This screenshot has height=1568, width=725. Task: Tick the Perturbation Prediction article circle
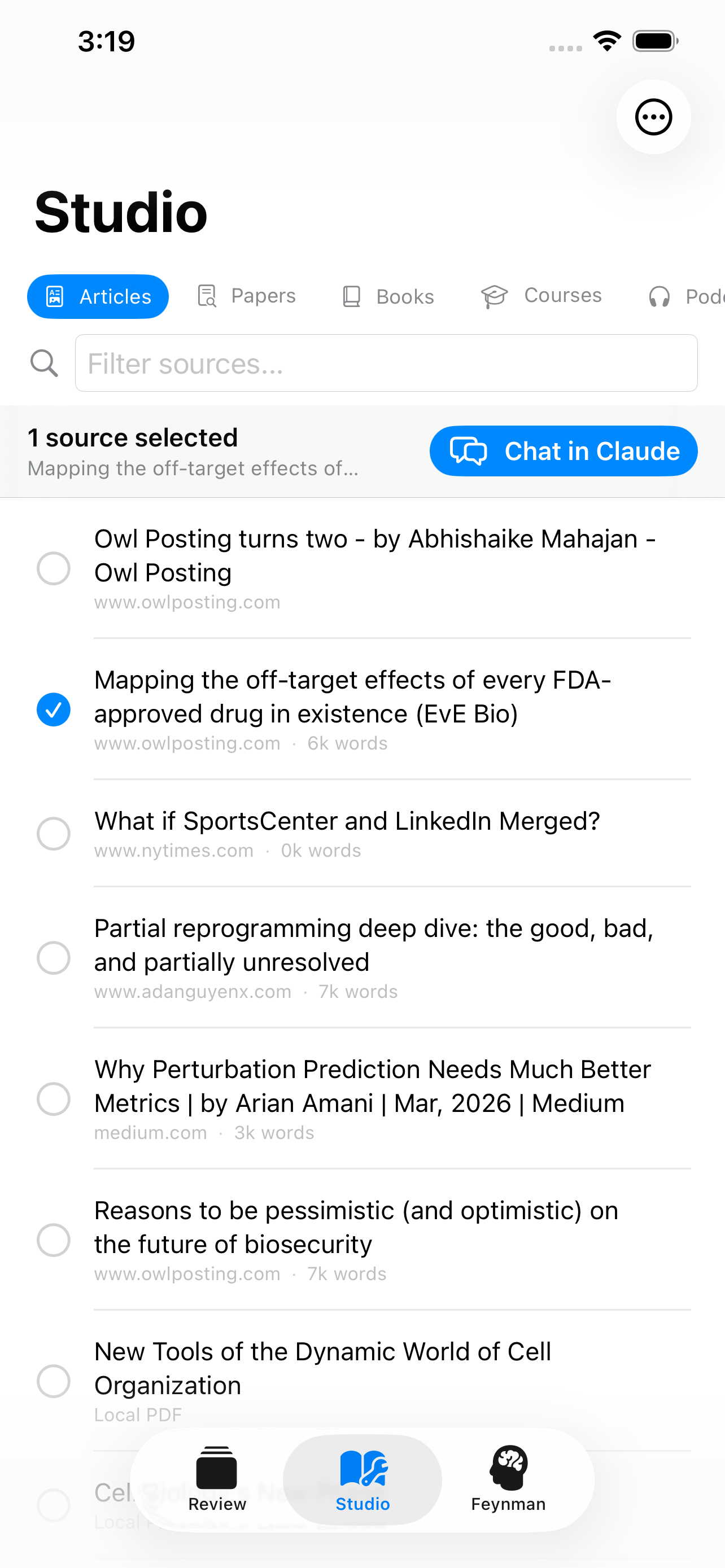click(x=54, y=1100)
